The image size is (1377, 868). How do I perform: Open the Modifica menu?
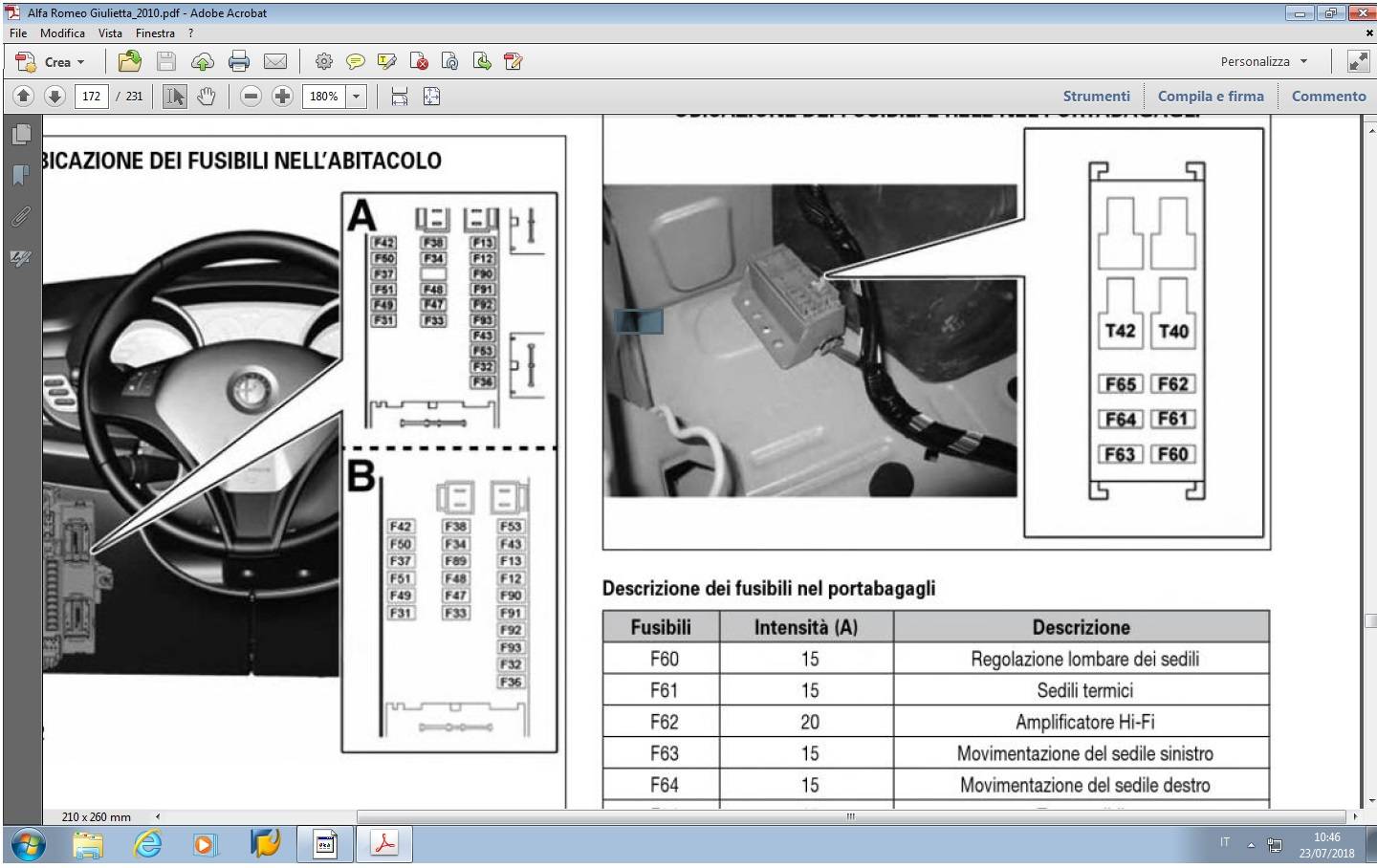point(62,33)
